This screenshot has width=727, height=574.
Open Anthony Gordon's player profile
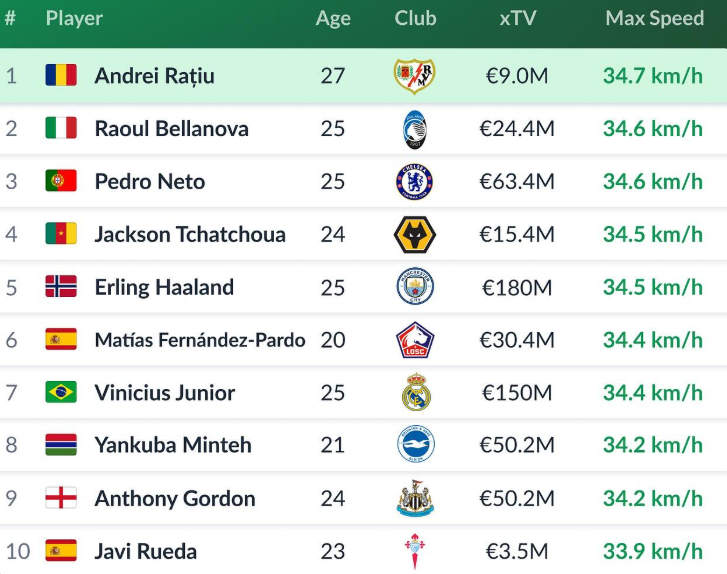(175, 498)
